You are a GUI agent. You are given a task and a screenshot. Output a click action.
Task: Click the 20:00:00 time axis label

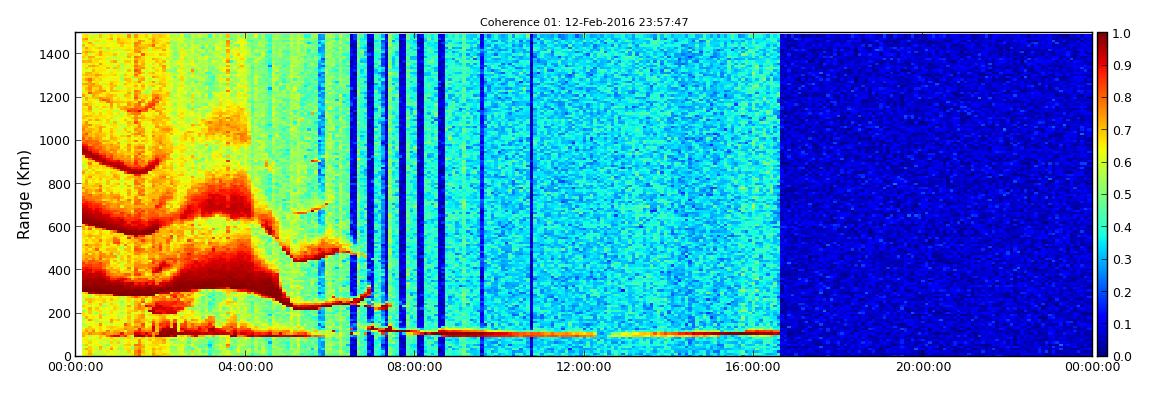pyautogui.click(x=923, y=367)
